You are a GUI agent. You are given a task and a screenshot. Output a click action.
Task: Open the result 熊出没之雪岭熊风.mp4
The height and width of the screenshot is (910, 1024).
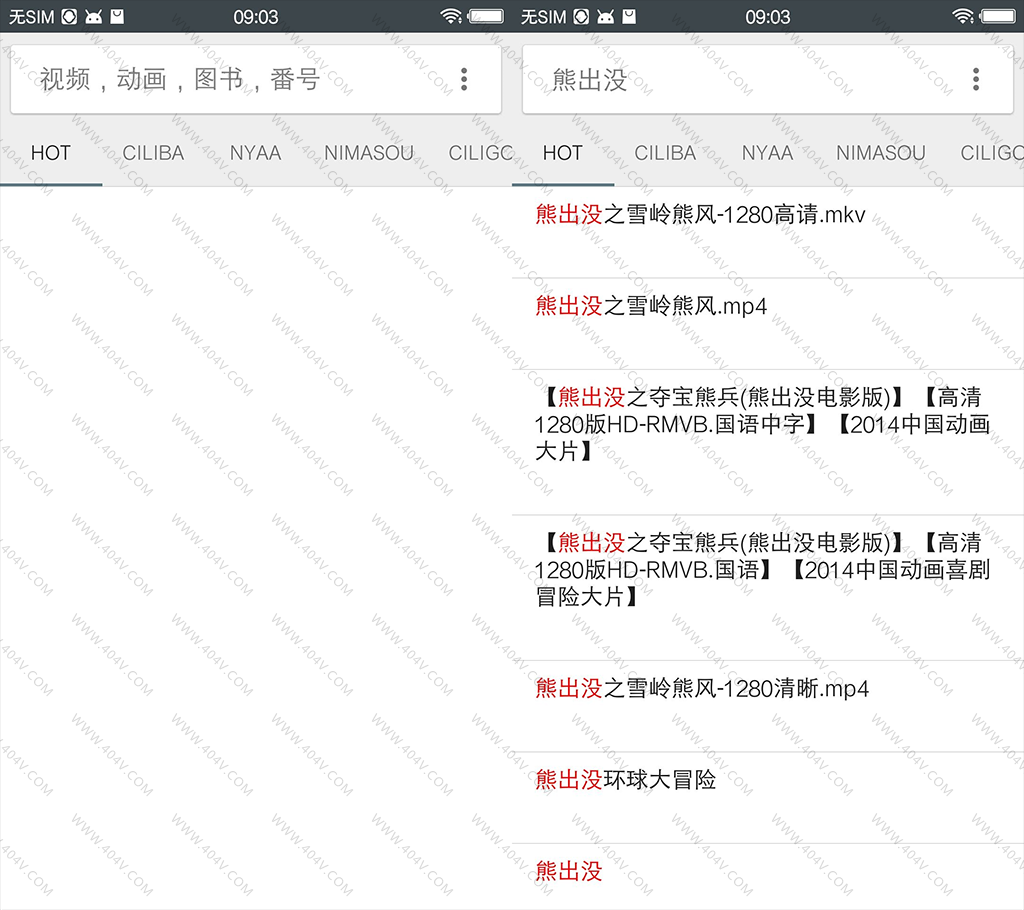pos(651,306)
